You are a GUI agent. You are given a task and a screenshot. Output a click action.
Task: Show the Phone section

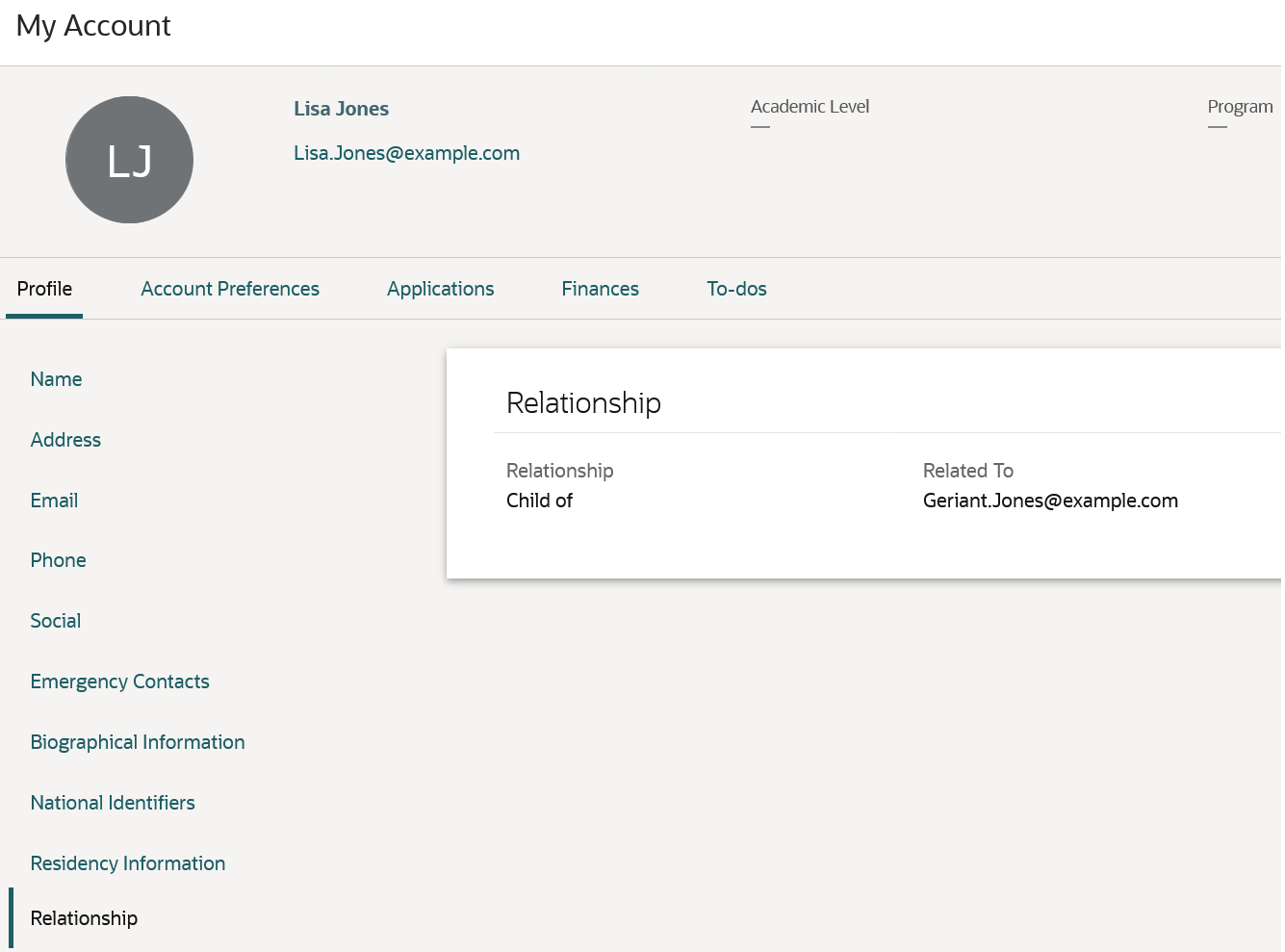pos(58,560)
